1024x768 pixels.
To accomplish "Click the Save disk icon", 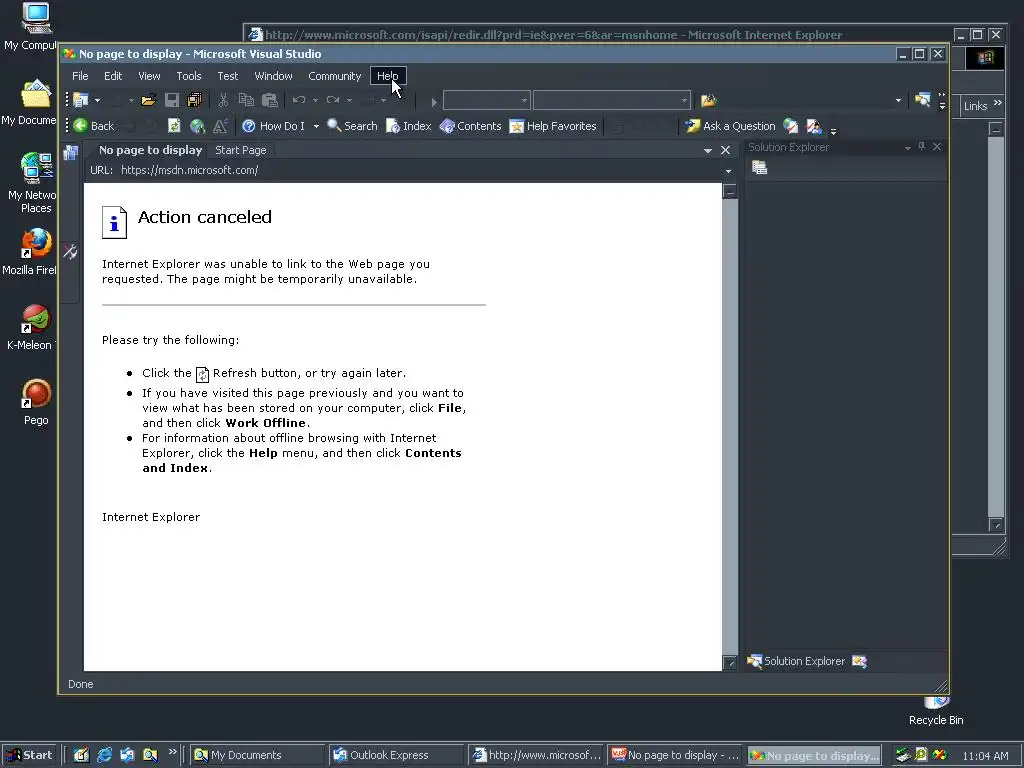I will 172,100.
